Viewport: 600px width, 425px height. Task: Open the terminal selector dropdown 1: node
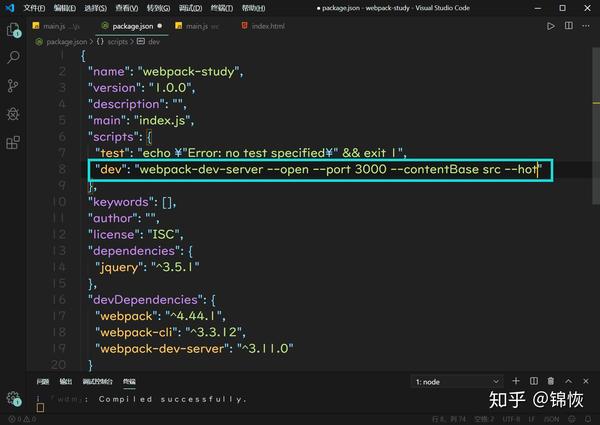(457, 382)
